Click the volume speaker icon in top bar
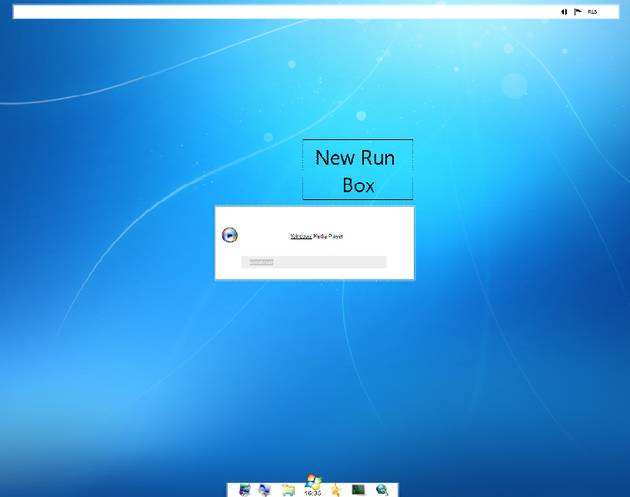The width and height of the screenshot is (630, 497). [564, 12]
